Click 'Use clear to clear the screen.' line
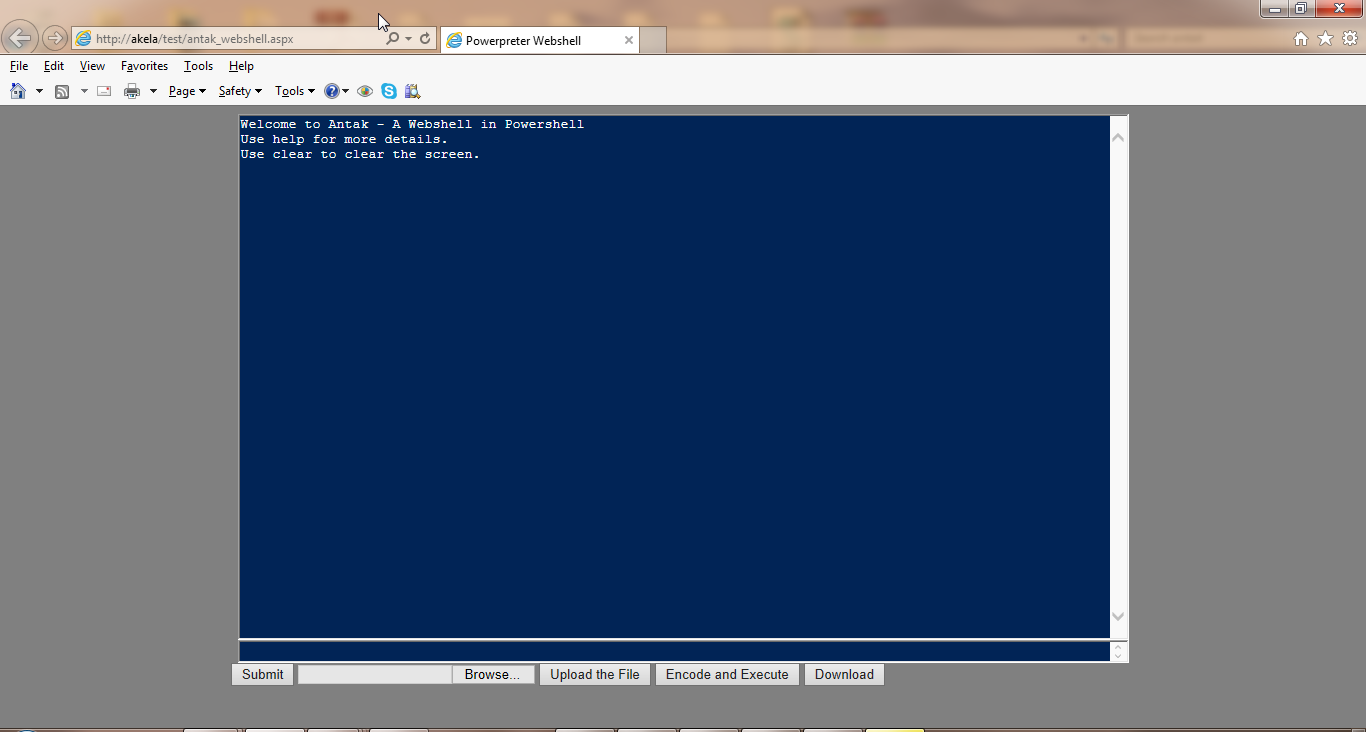The image size is (1366, 732). 360,154
